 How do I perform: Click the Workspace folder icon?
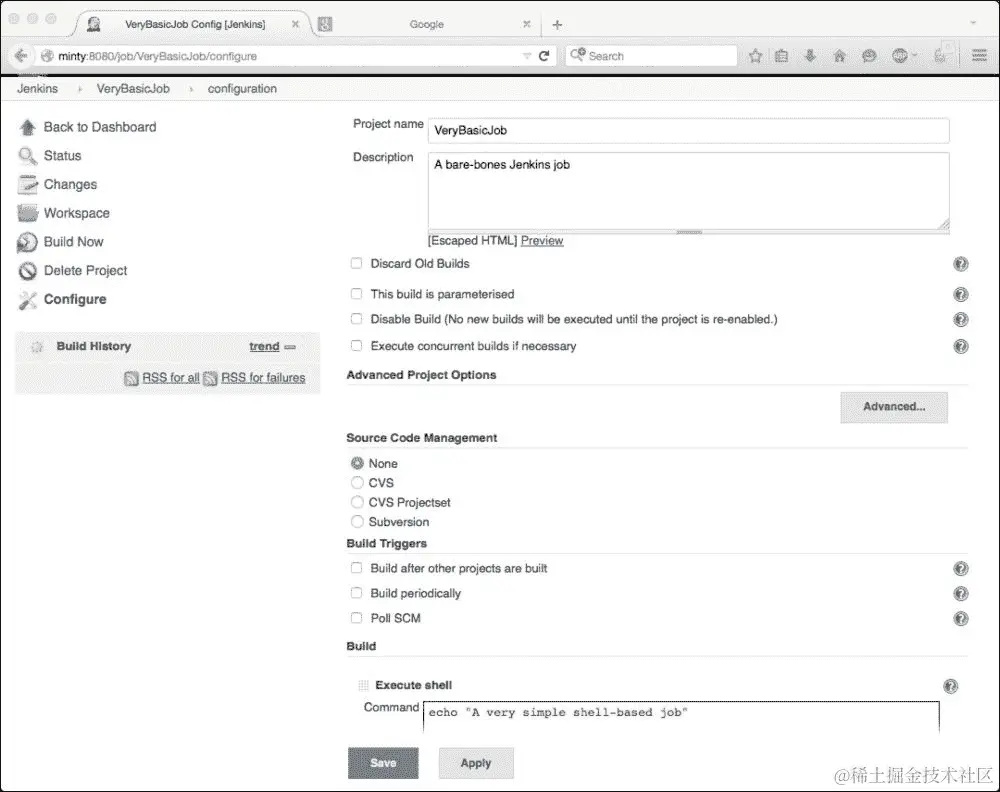tap(27, 213)
